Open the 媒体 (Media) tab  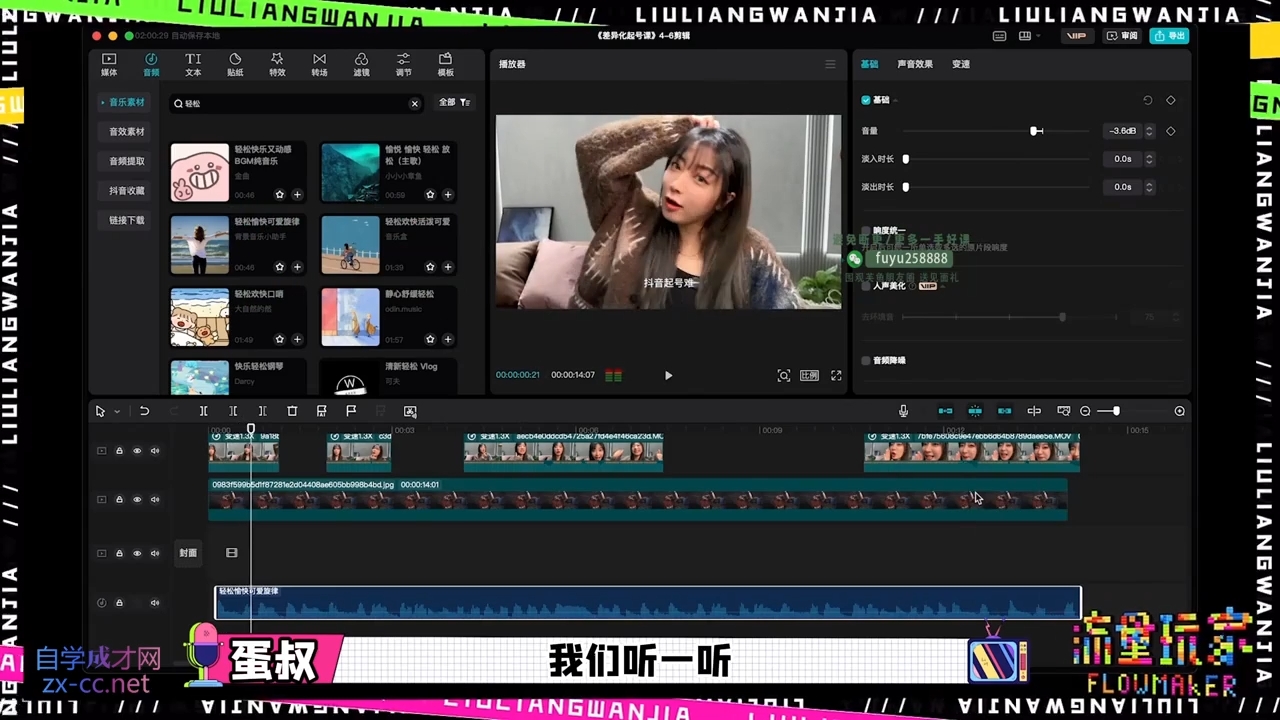pos(109,65)
